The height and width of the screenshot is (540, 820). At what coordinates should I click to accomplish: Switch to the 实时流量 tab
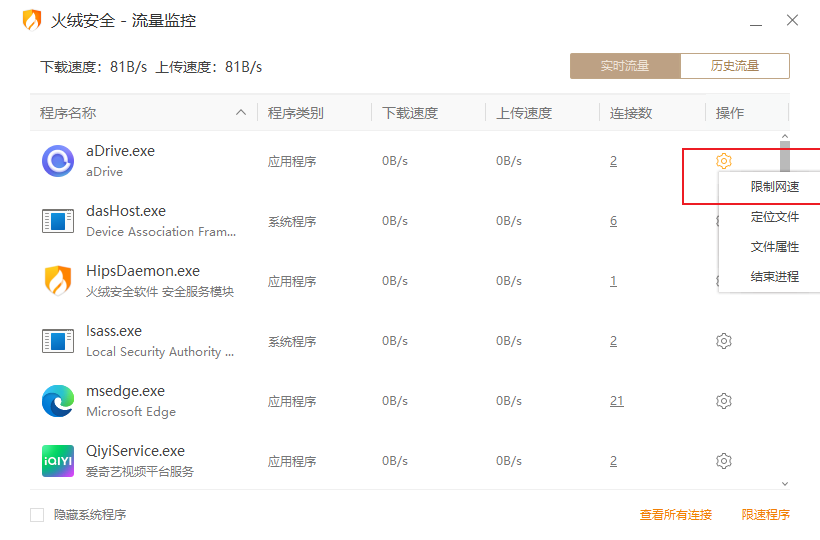625,66
